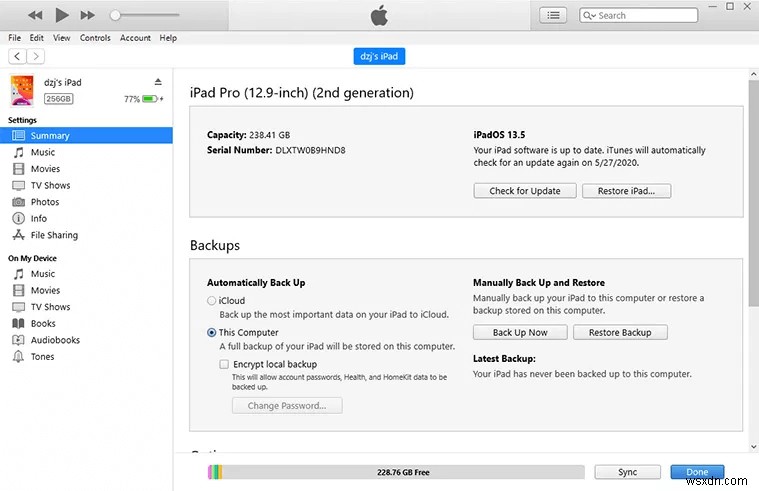Click the iPad device thumbnail

point(22,90)
